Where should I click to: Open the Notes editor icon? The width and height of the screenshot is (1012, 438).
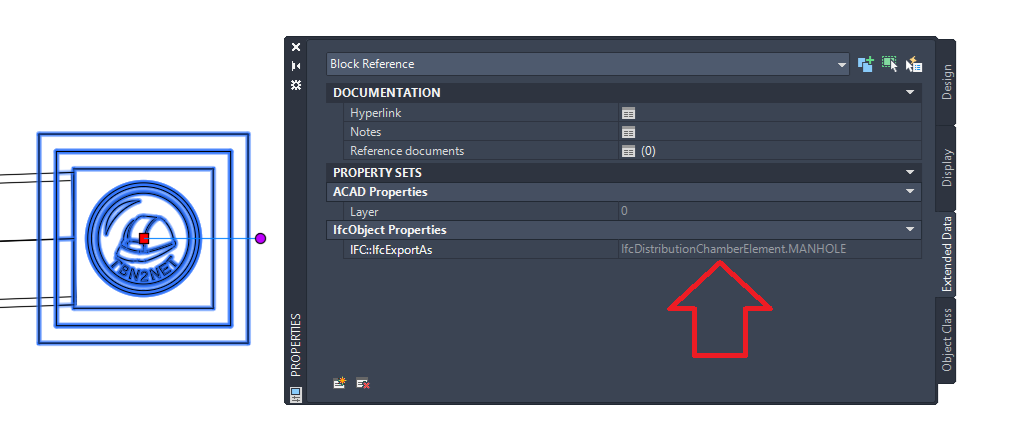point(628,132)
